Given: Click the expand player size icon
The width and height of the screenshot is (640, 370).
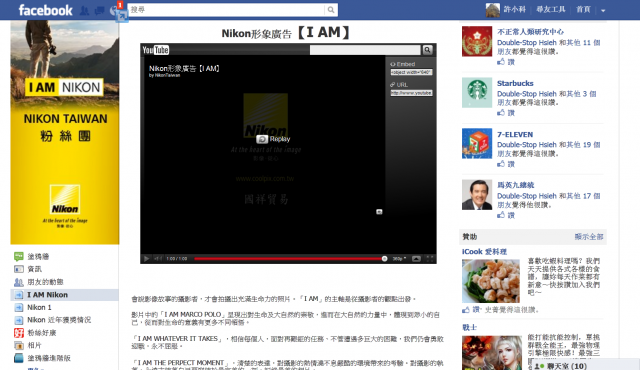Looking at the screenshot, I should pos(416,259).
